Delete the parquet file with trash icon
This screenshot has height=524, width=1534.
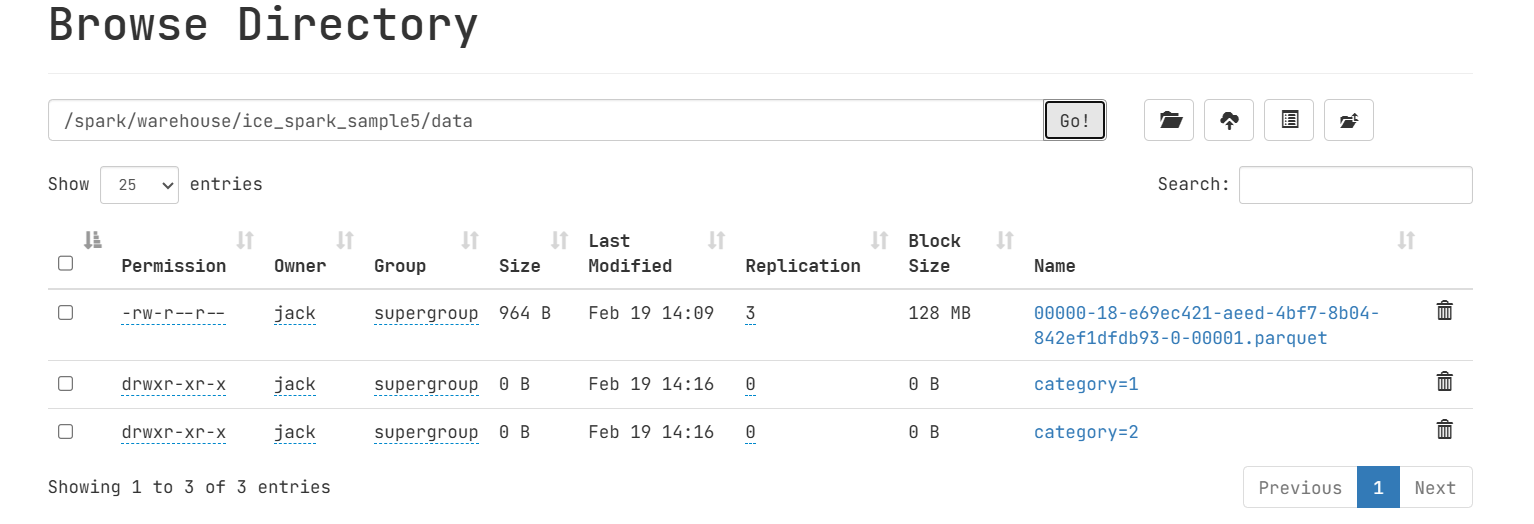pos(1444,311)
